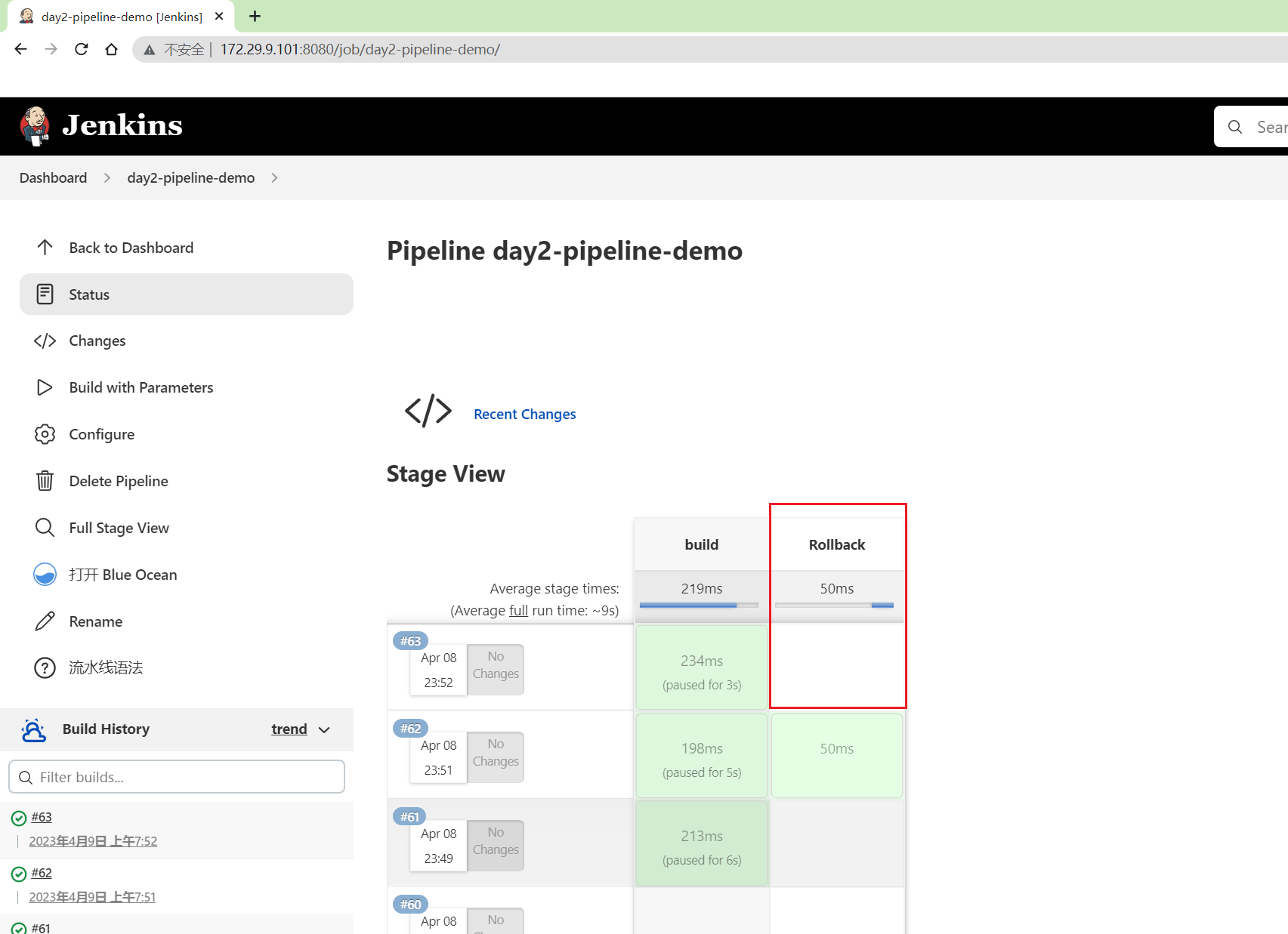This screenshot has height=934, width=1288.
Task: Click the Rollback stage average progress bar
Action: pos(835,605)
